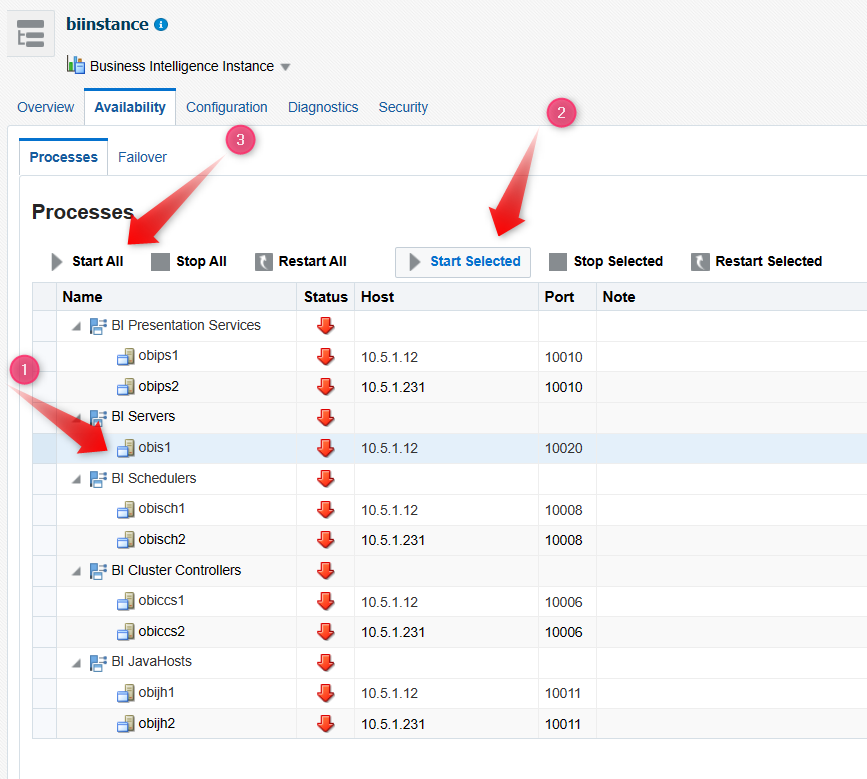The height and width of the screenshot is (779, 867).
Task: Select the obijh1 process name
Action: click(x=156, y=693)
